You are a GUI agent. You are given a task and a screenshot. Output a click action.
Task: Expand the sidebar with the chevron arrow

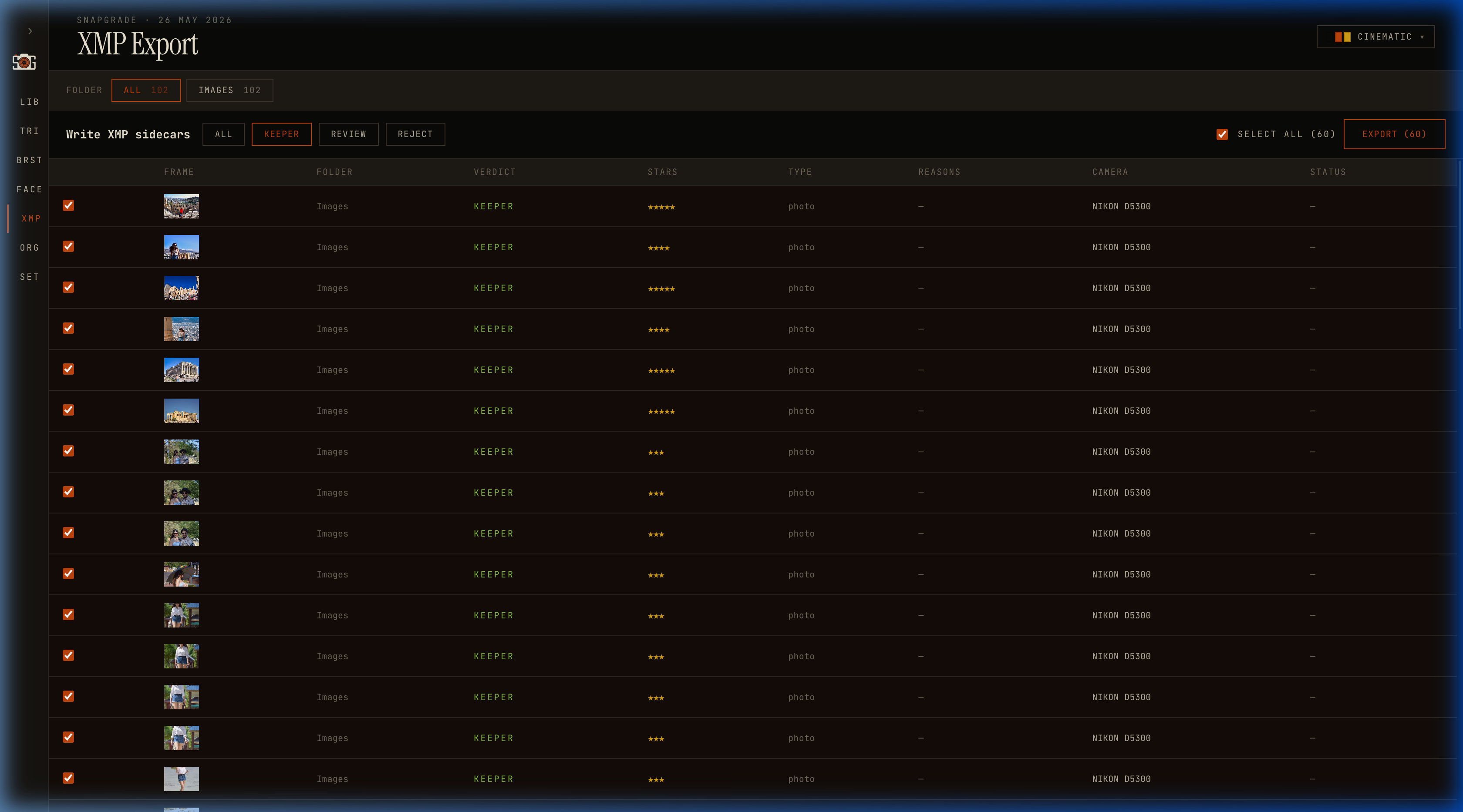[30, 31]
